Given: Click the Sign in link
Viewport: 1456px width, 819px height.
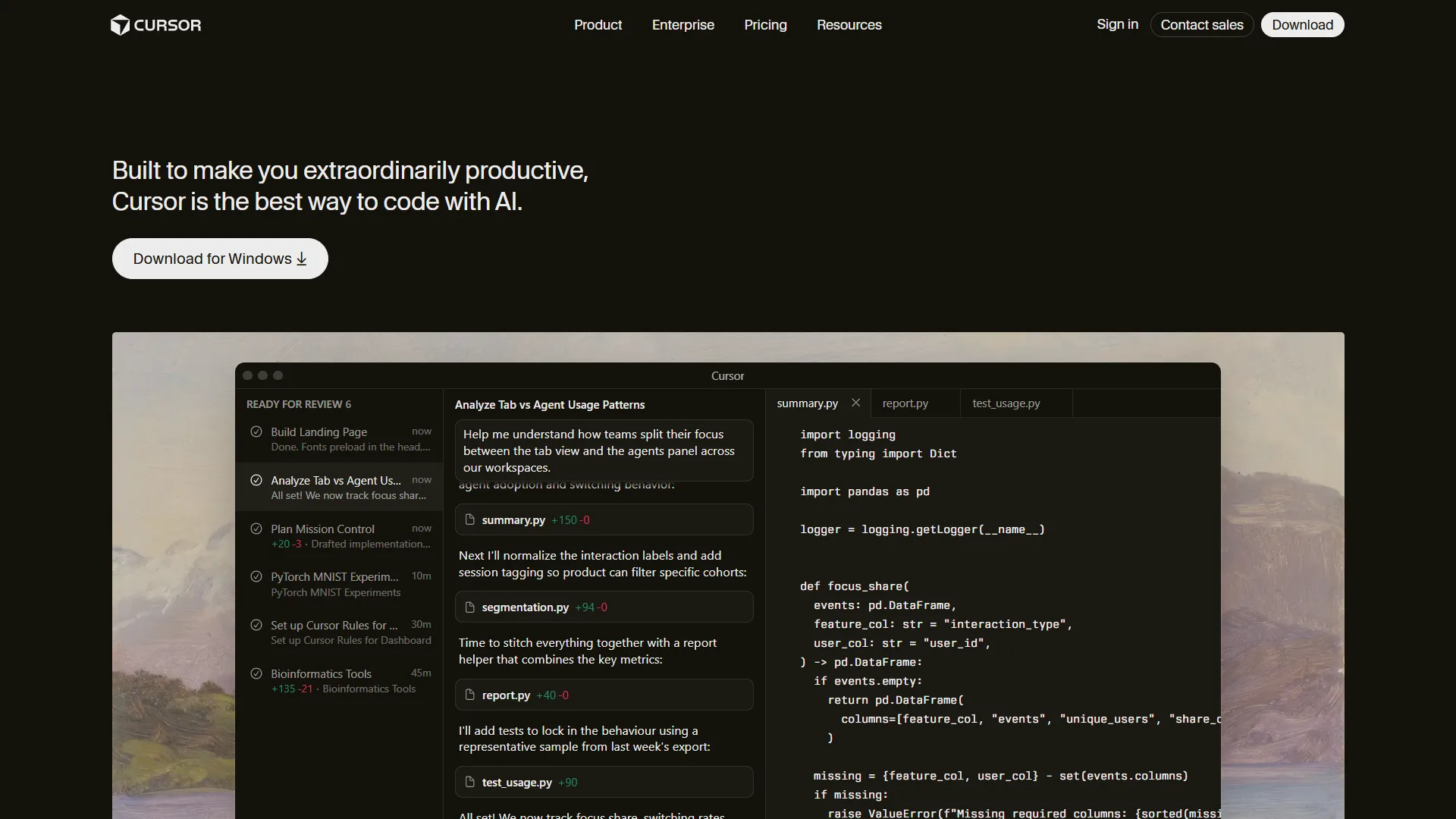Looking at the screenshot, I should click(1117, 24).
